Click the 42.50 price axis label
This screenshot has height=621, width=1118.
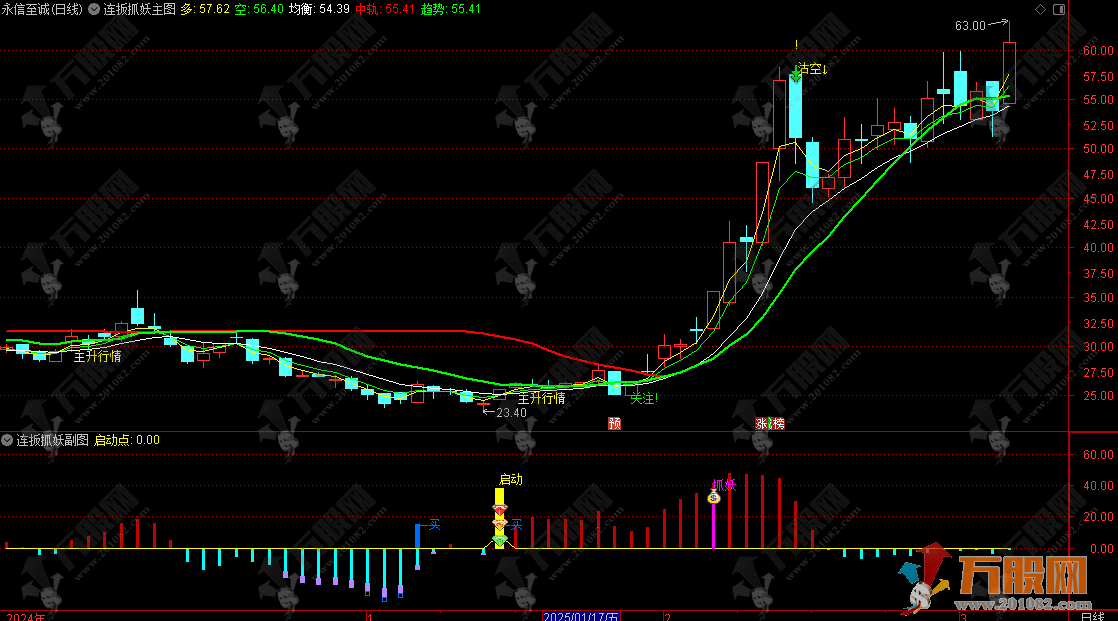click(x=1098, y=225)
